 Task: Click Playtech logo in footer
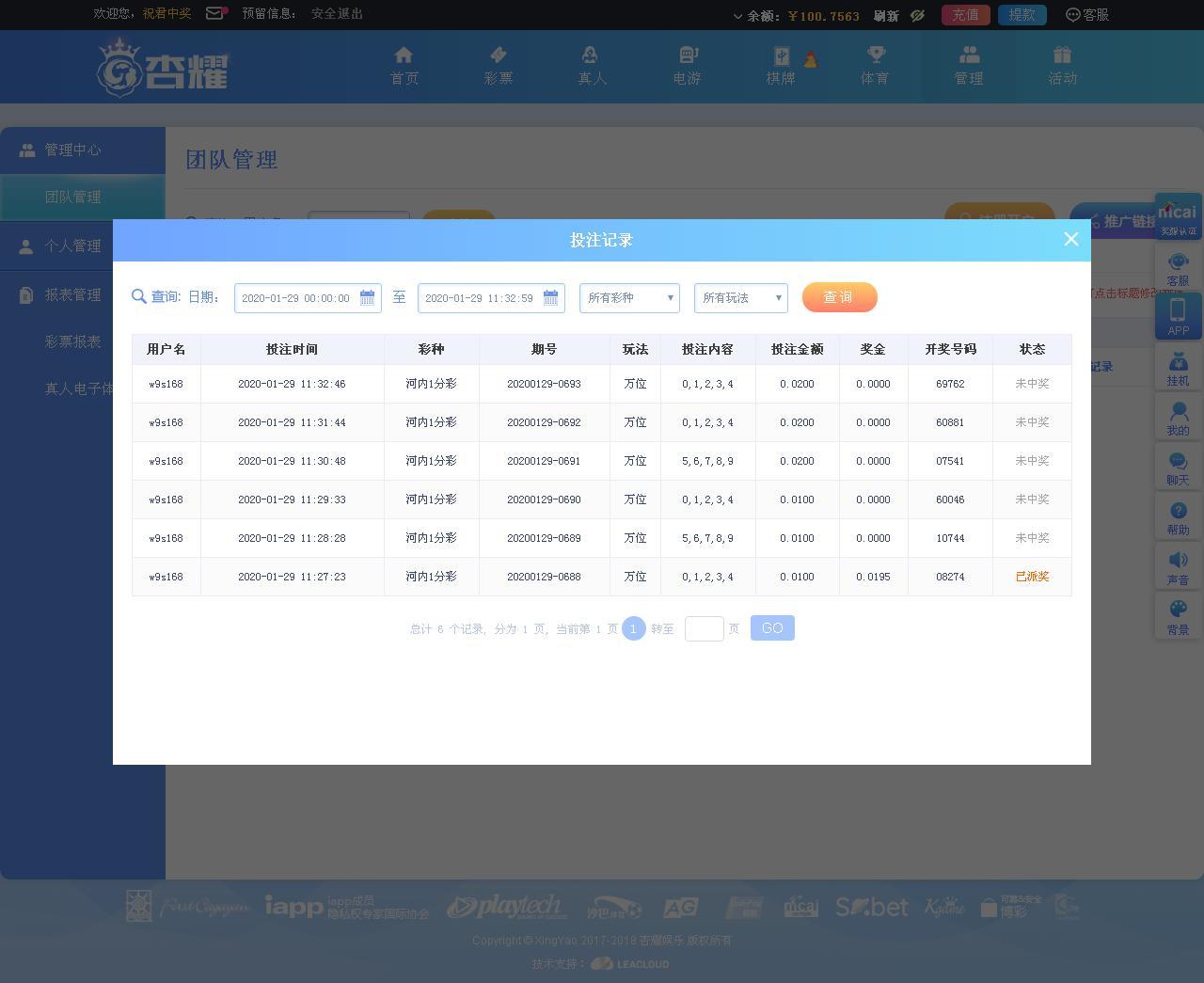[x=506, y=907]
